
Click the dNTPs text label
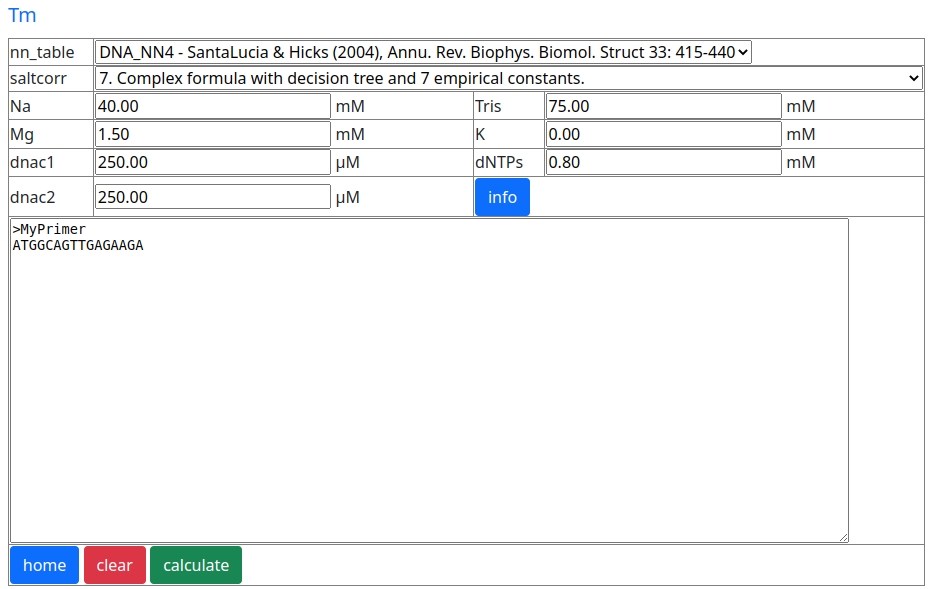499,162
